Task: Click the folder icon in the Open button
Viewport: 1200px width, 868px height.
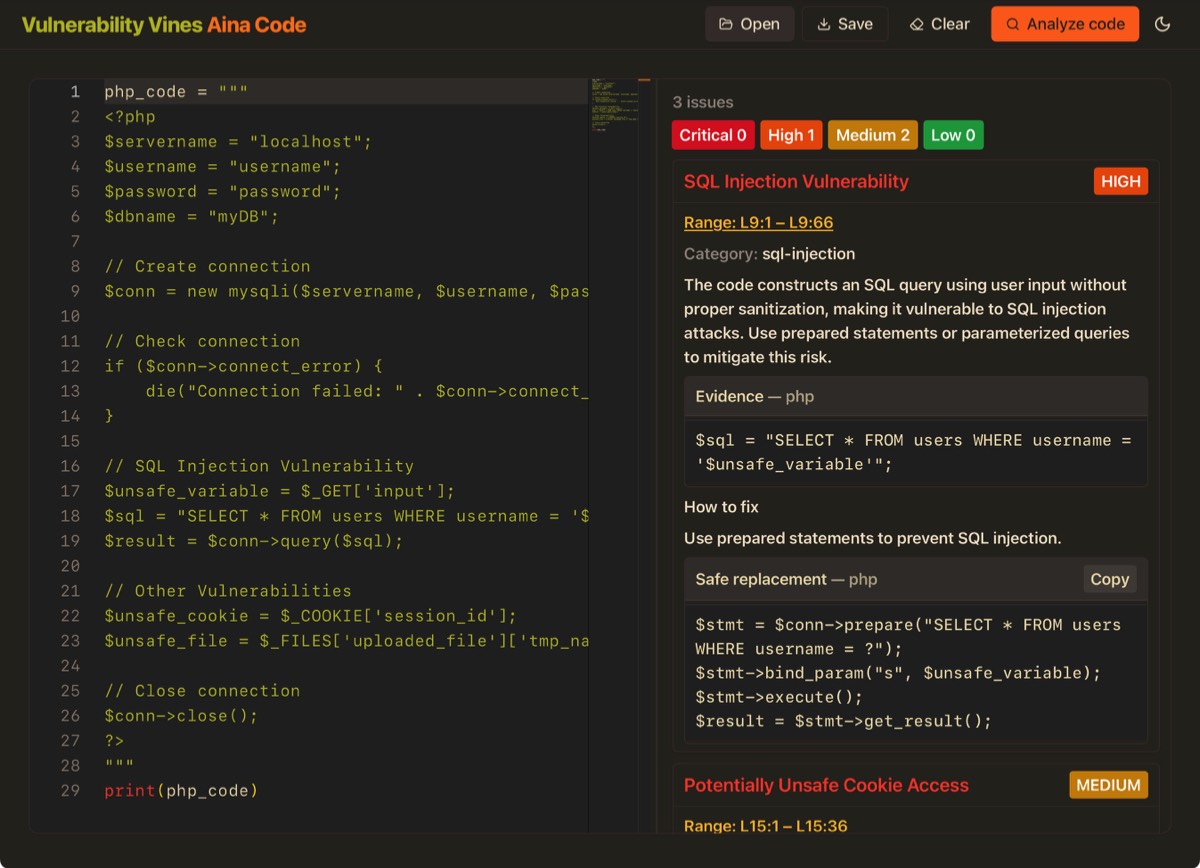Action: (x=725, y=24)
